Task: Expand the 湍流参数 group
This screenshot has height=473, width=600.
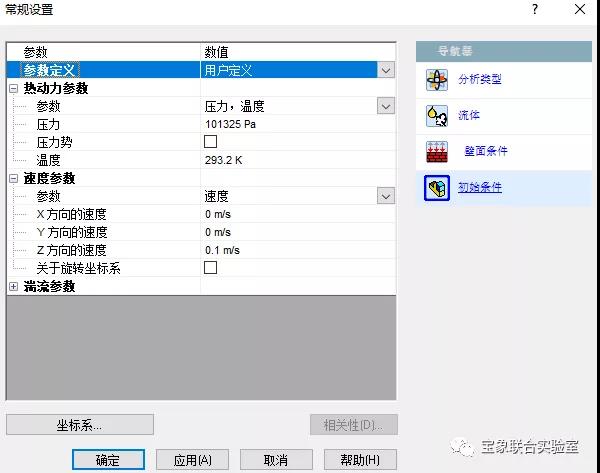Action: click(13, 286)
